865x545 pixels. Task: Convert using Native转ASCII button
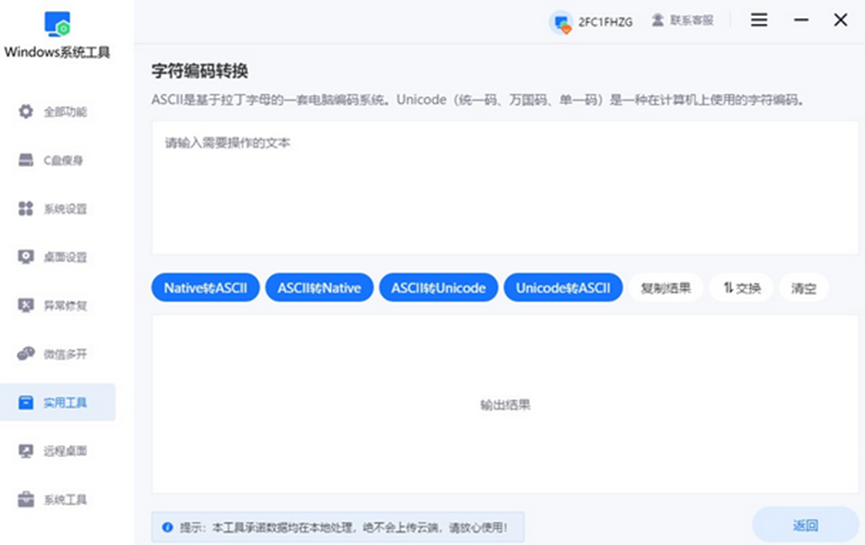205,287
